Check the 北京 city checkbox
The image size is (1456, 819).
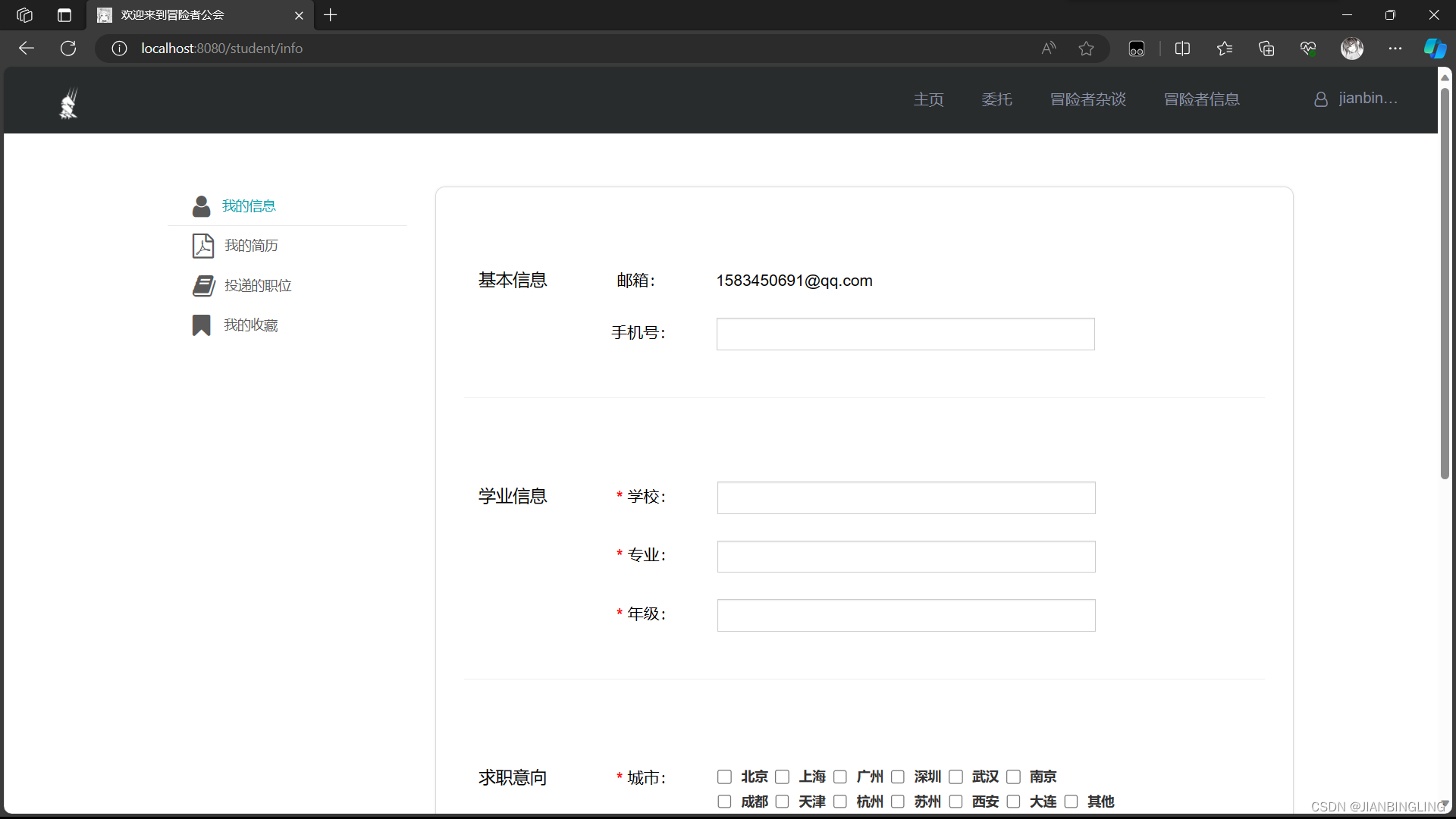coord(724,777)
